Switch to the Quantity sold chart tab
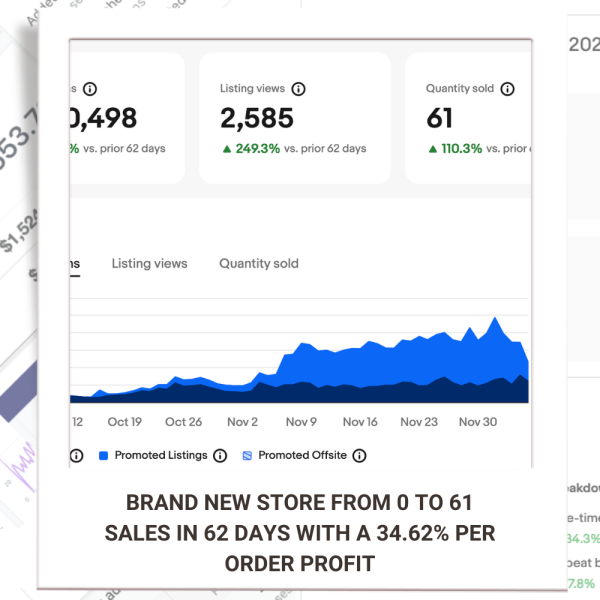600x600 pixels. click(x=259, y=264)
